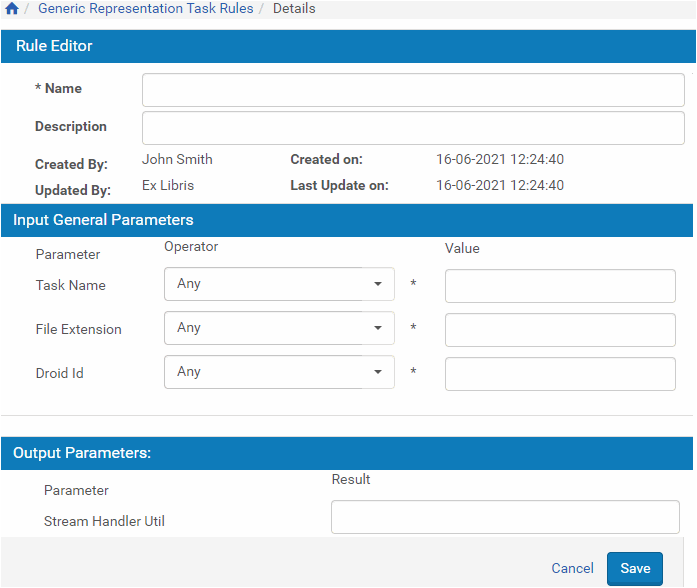Click the Task Name value field
This screenshot has width=697, height=588.
(560, 286)
